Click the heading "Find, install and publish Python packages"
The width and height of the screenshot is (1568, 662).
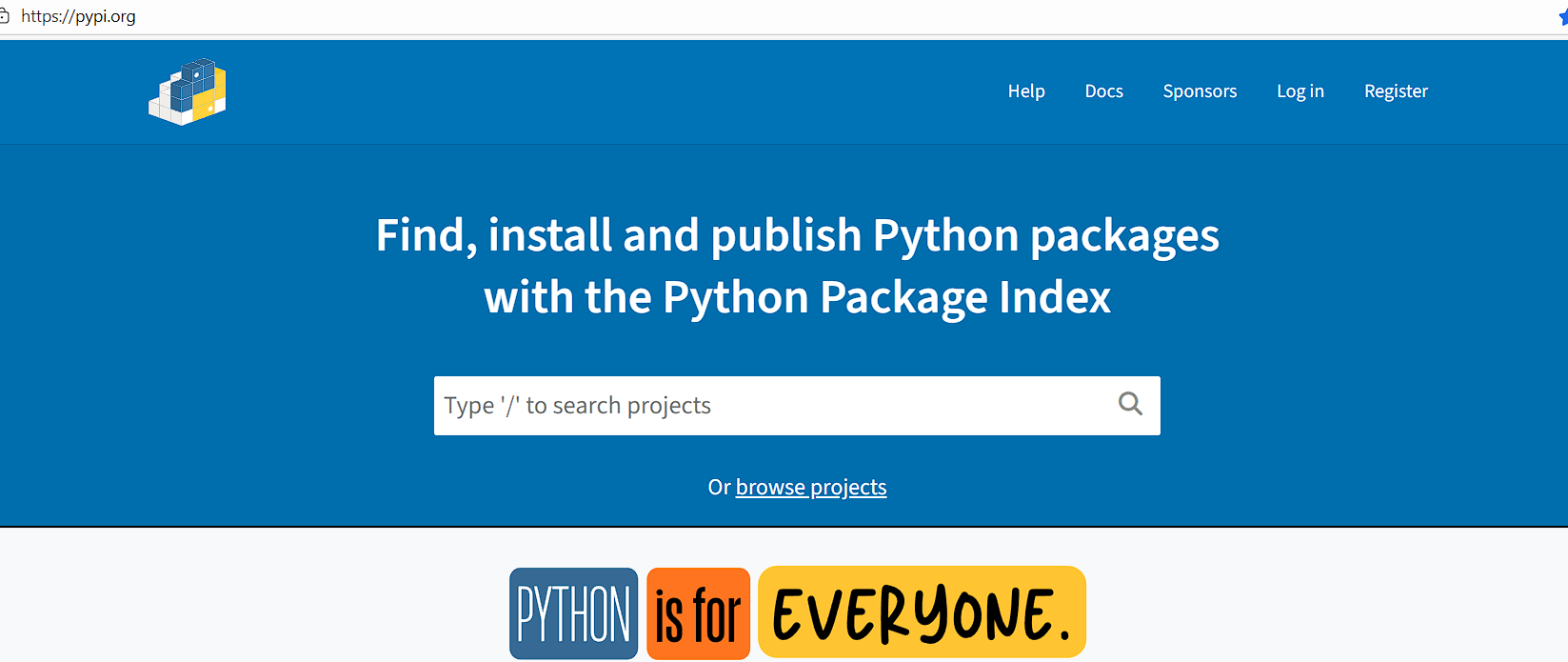coord(798,235)
